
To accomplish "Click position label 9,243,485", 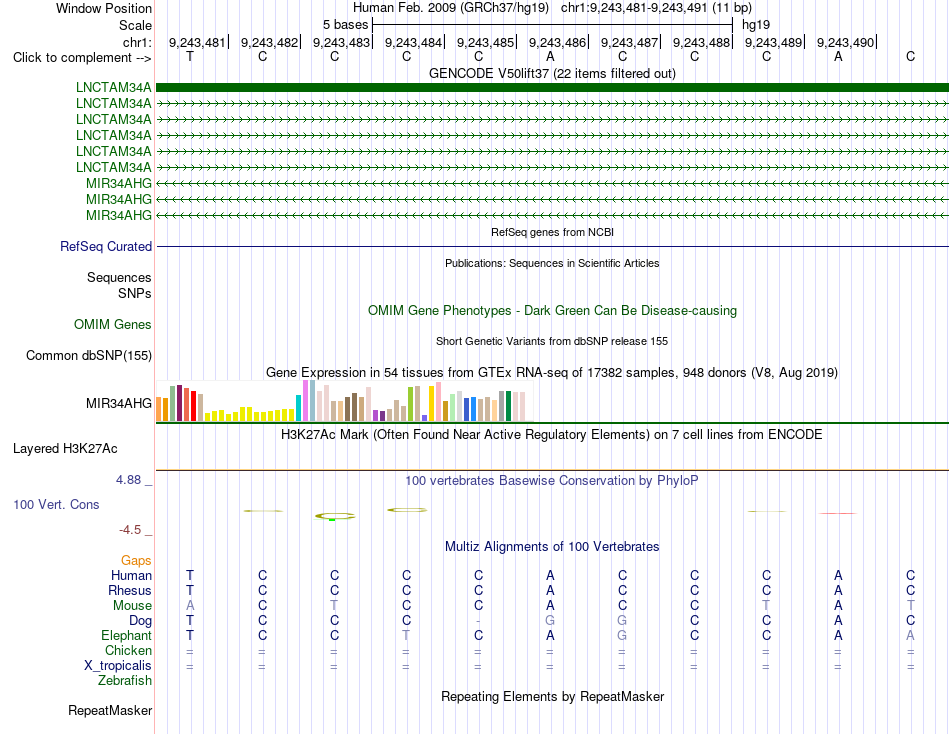I will [x=485, y=42].
